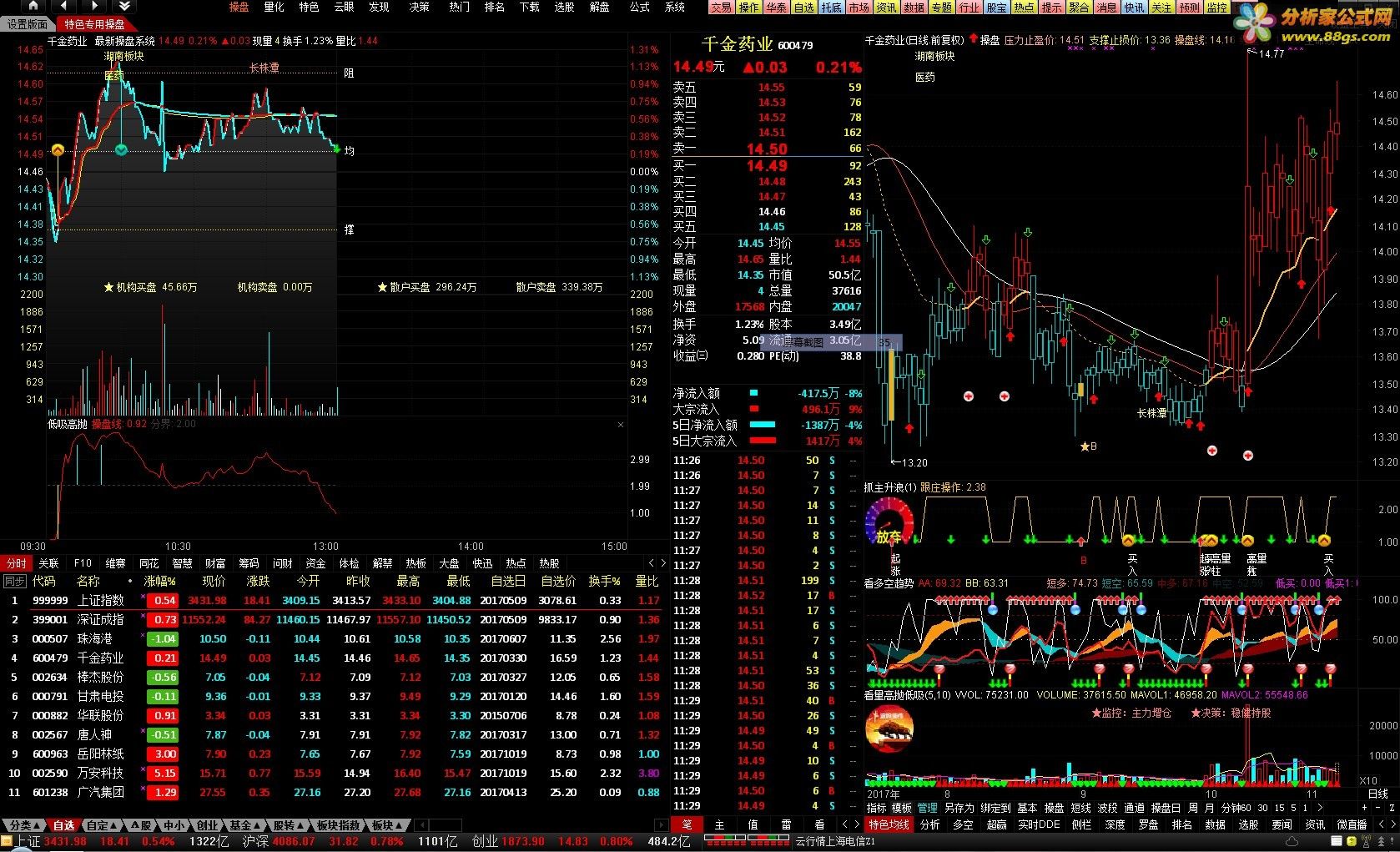
Task: Expand the 创业 dropdown tab
Action: [208, 825]
